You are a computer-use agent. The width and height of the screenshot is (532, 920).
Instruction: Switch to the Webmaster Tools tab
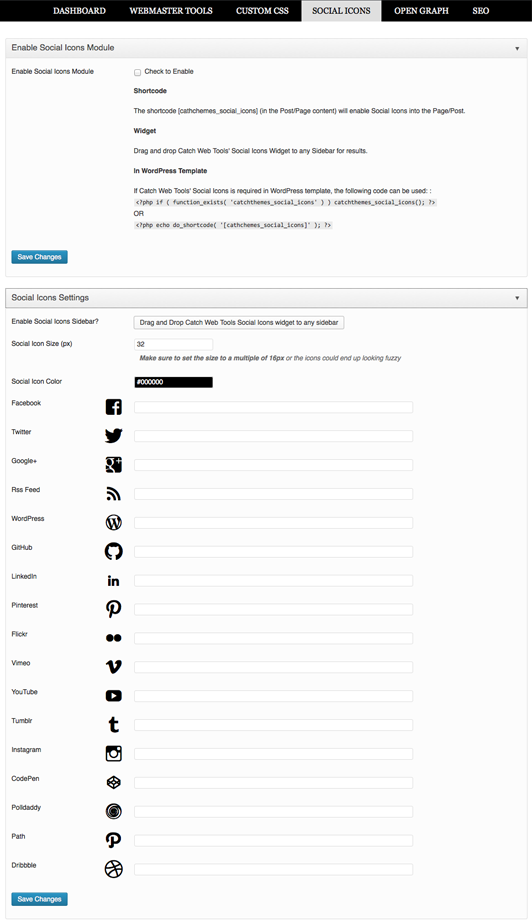coord(171,11)
